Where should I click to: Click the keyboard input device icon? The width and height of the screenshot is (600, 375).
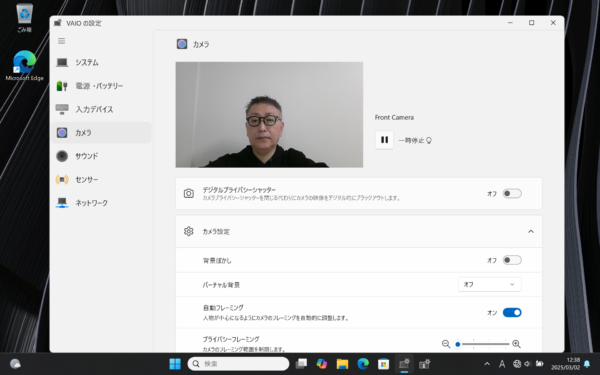click(62, 109)
